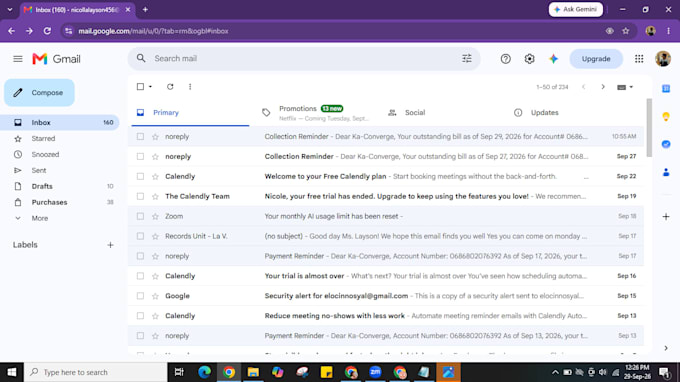Switch to the Primary tab
Image resolution: width=680 pixels, height=382 pixels.
pyautogui.click(x=190, y=113)
